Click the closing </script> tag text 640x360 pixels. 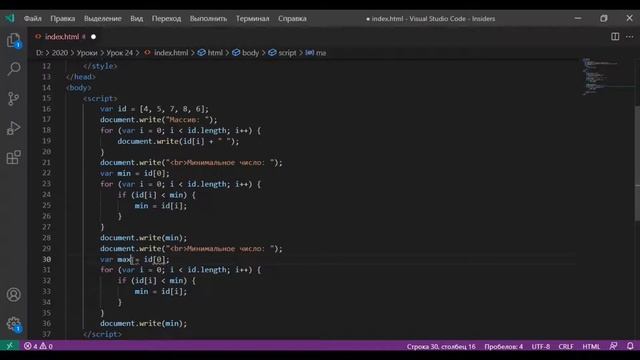(102, 334)
